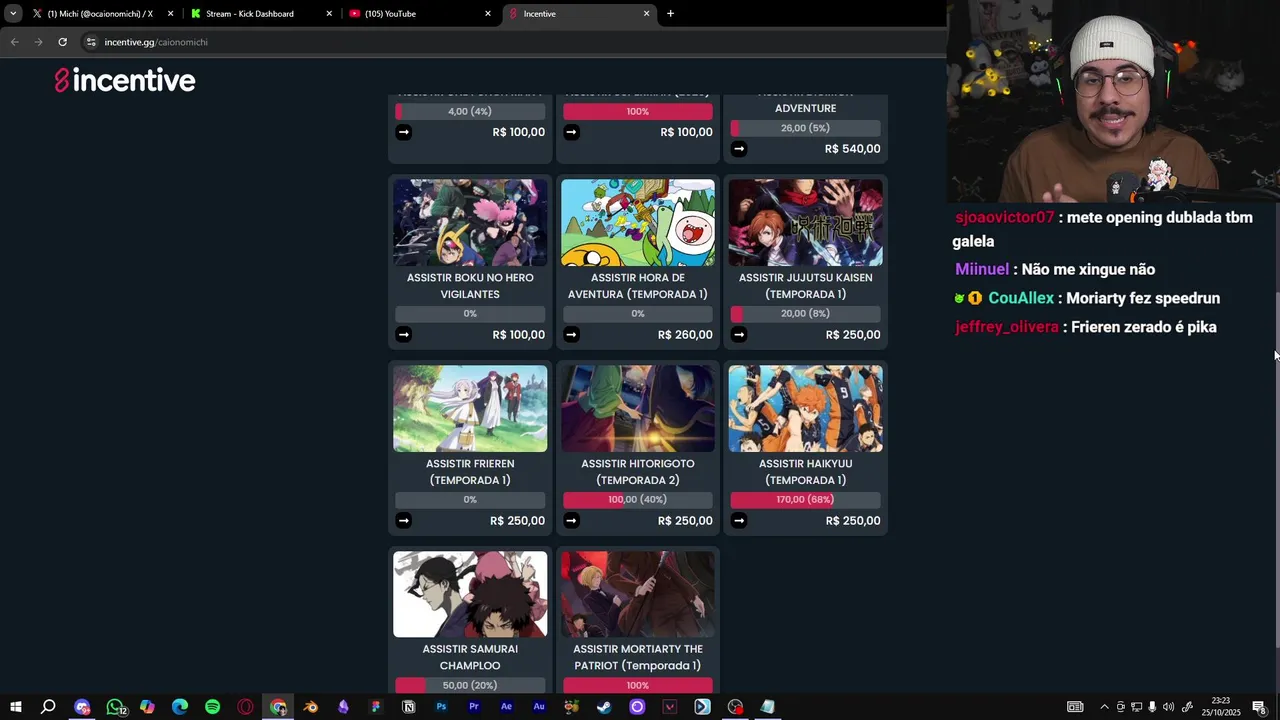The image size is (1280, 720).
Task: Open After Effects from the taskbar
Action: click(506, 707)
